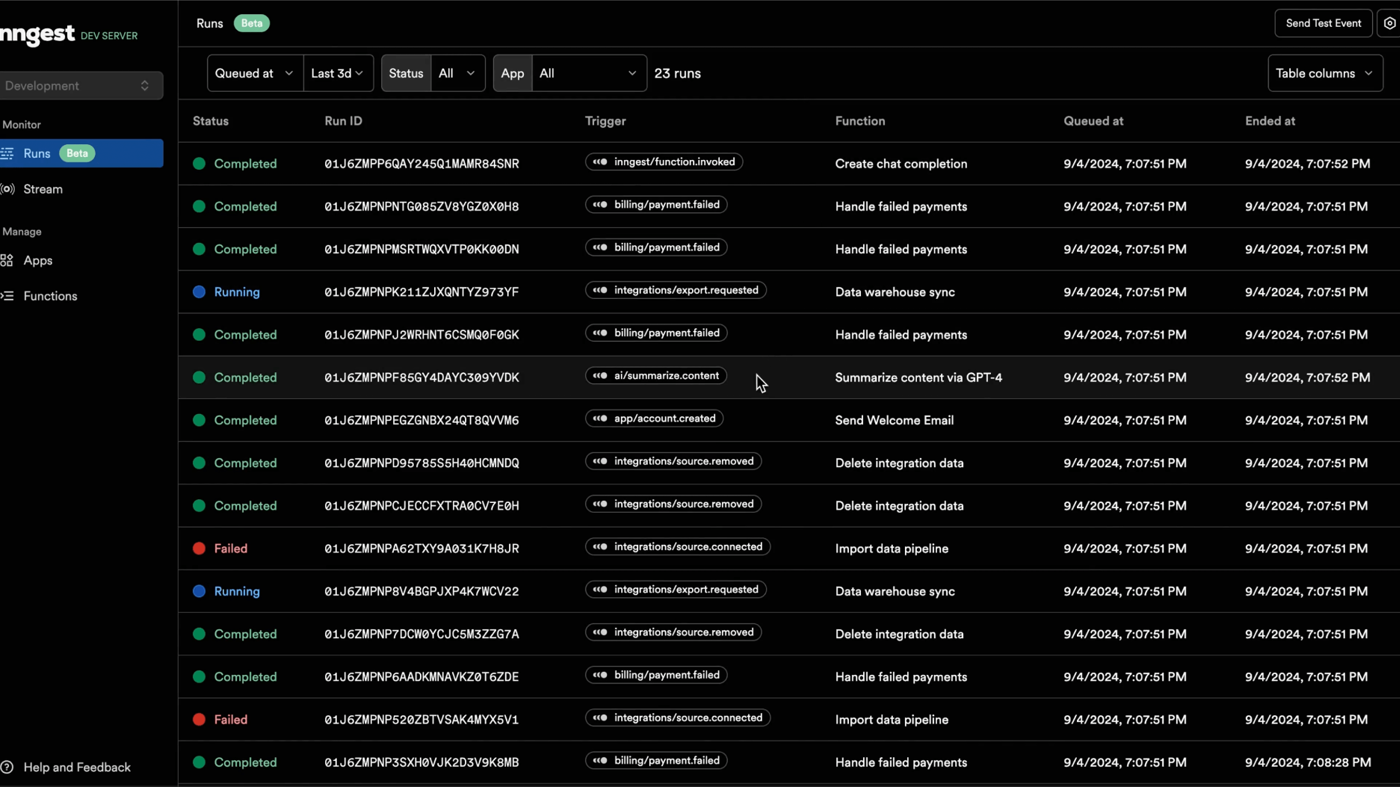Click the event icon in ai/summarize.content trigger pill

[600, 376]
